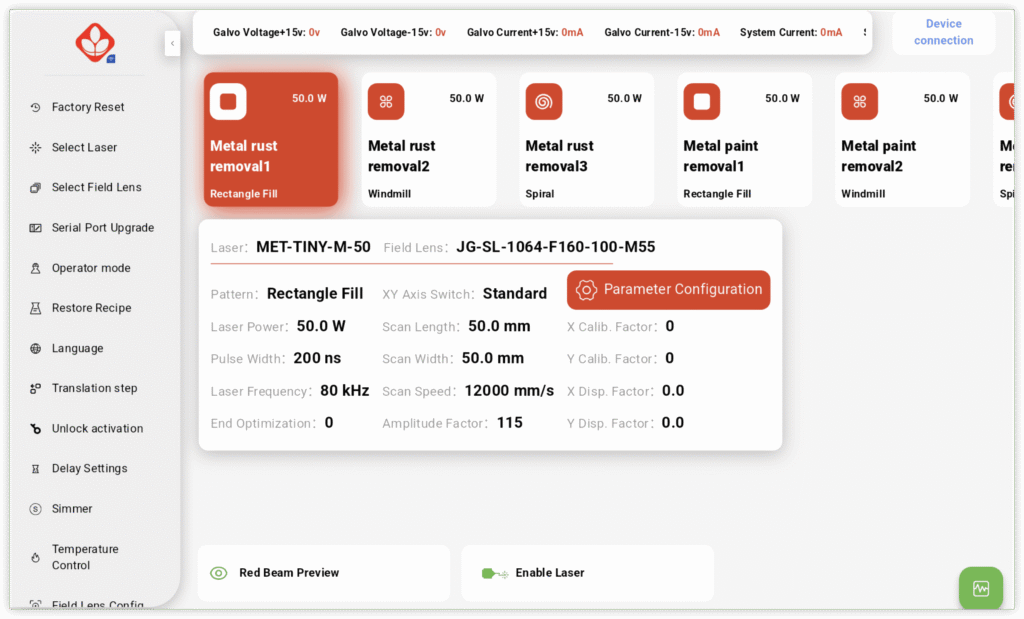Toggle Enable Laser switch
Image resolution: width=1024 pixels, height=619 pixels.
click(494, 573)
